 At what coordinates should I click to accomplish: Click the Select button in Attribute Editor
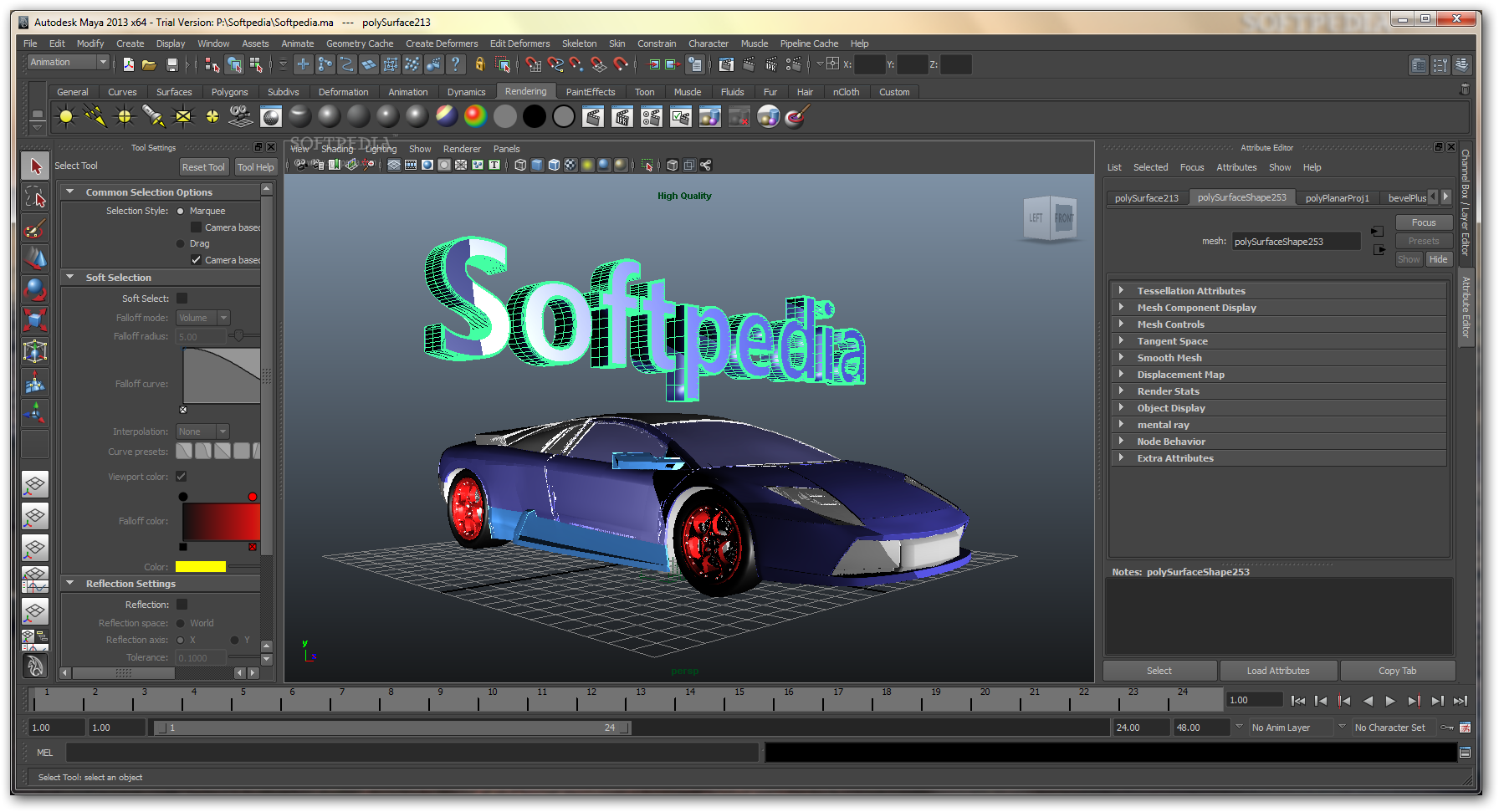pos(1159,671)
